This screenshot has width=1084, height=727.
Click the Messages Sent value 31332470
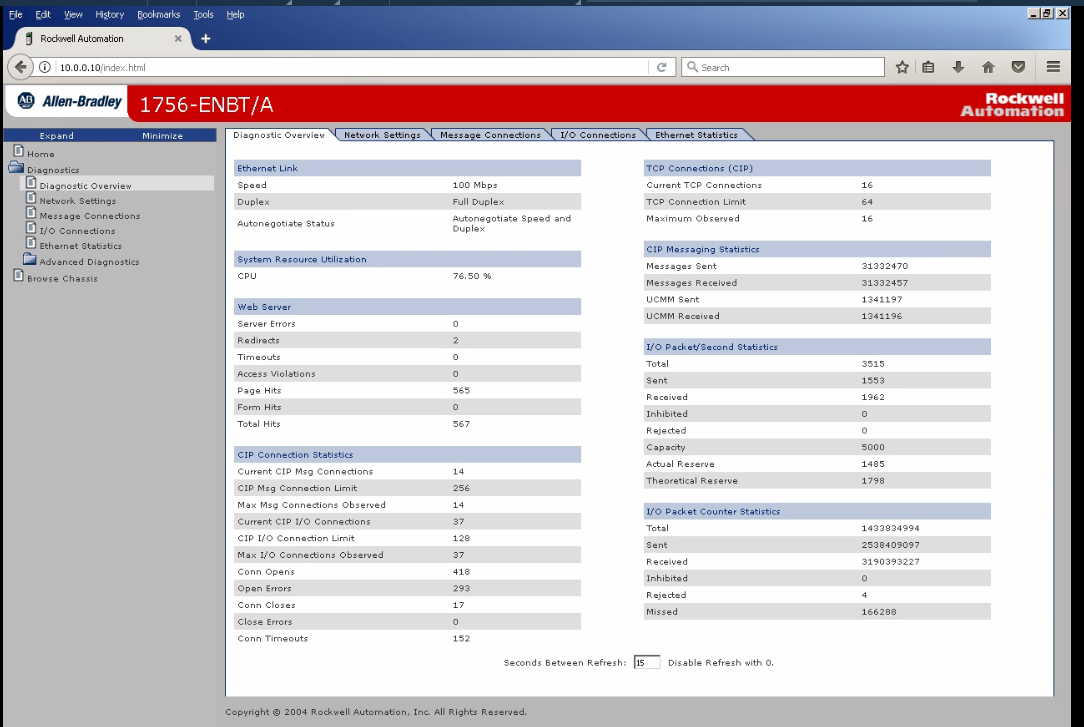885,266
